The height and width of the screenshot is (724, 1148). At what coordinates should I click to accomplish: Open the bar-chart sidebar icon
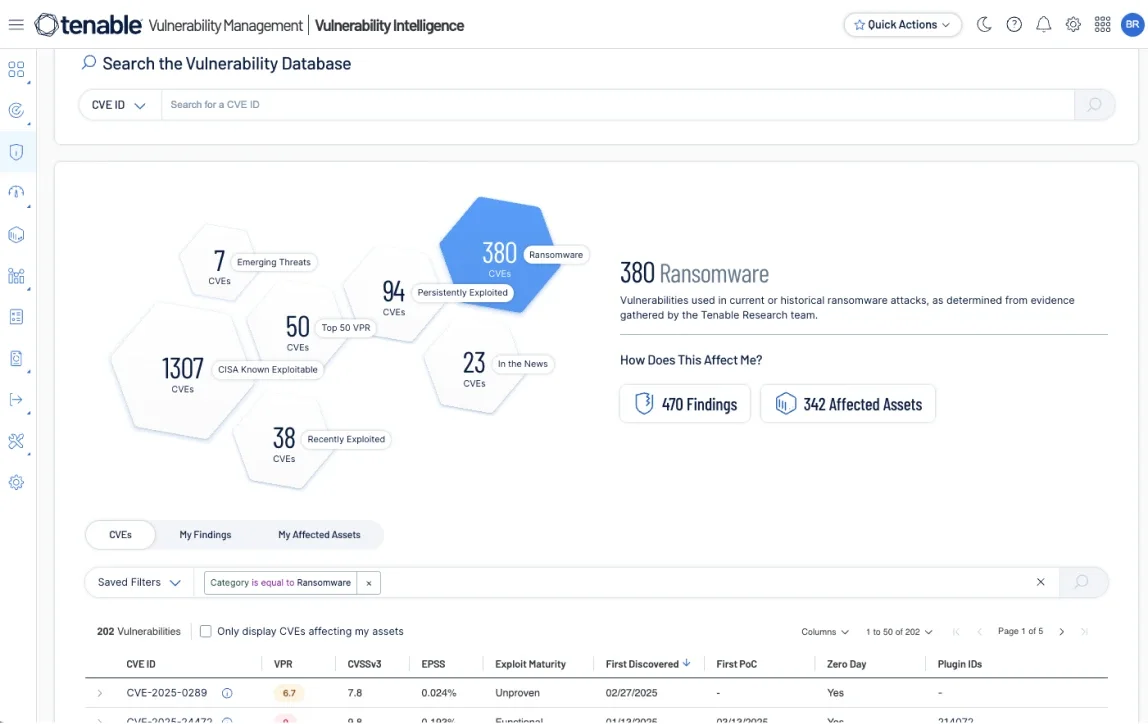(16, 276)
